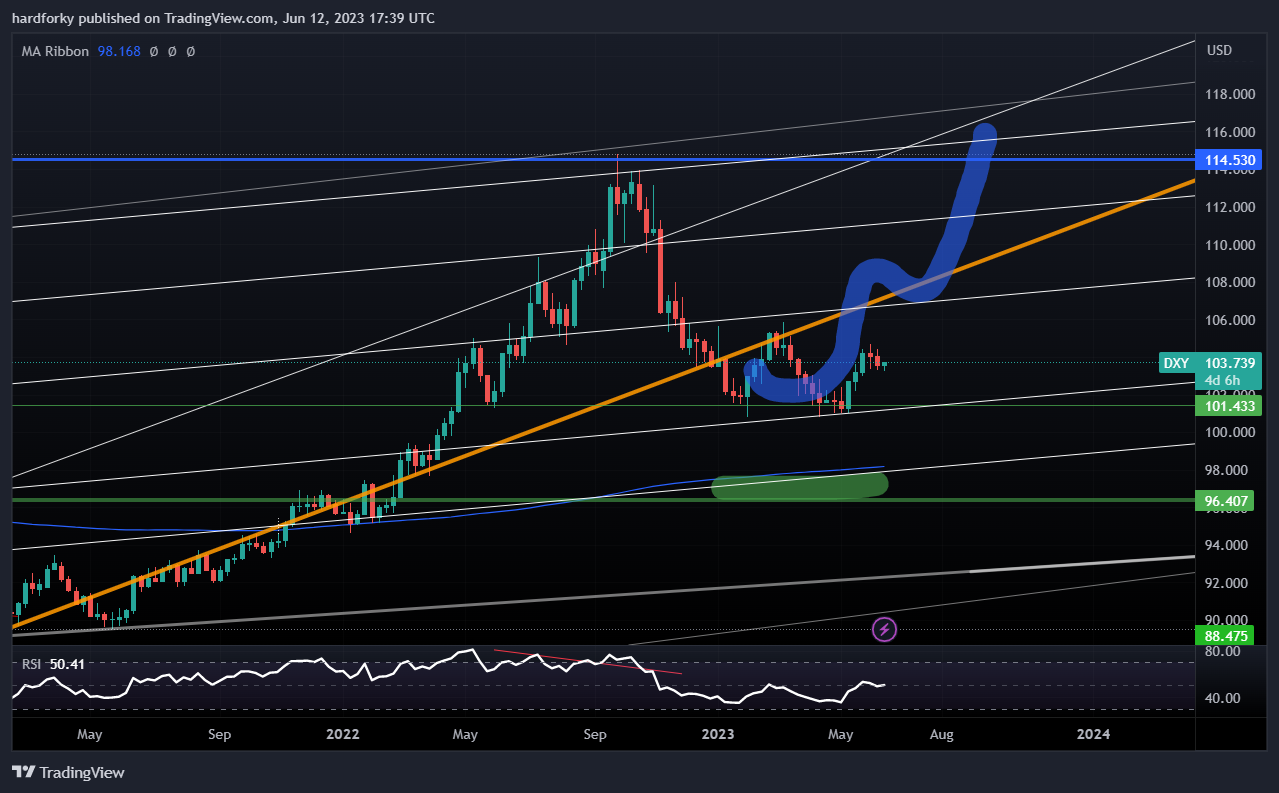This screenshot has width=1279, height=793.
Task: Click the 118.000 price axis label
Action: click(1230, 95)
